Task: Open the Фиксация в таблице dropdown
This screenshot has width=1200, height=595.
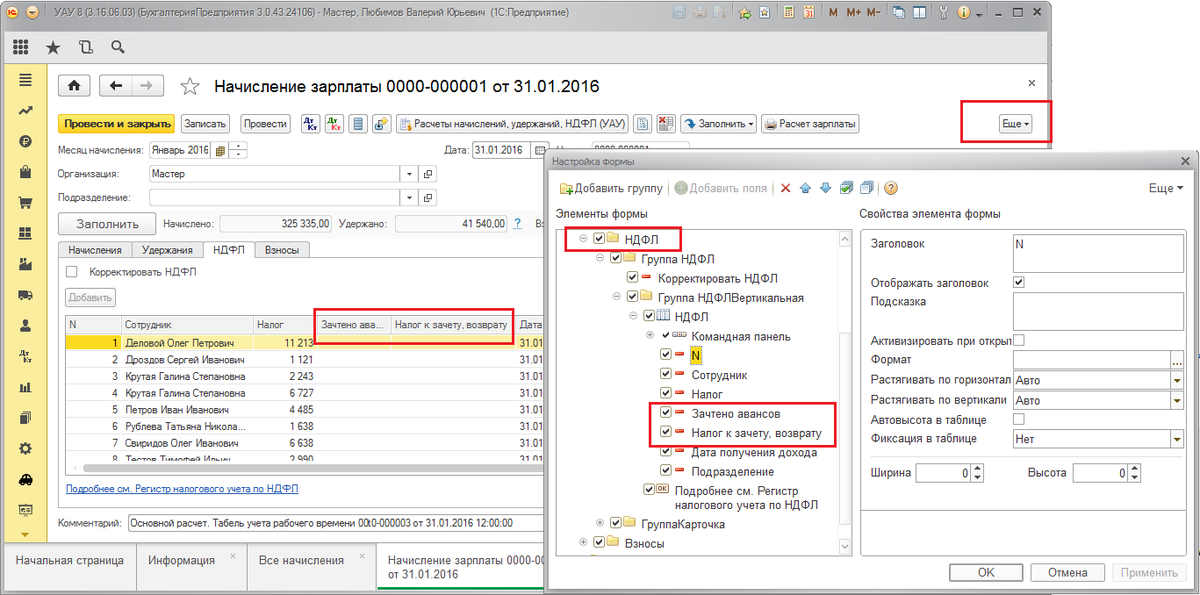Action: (1177, 439)
